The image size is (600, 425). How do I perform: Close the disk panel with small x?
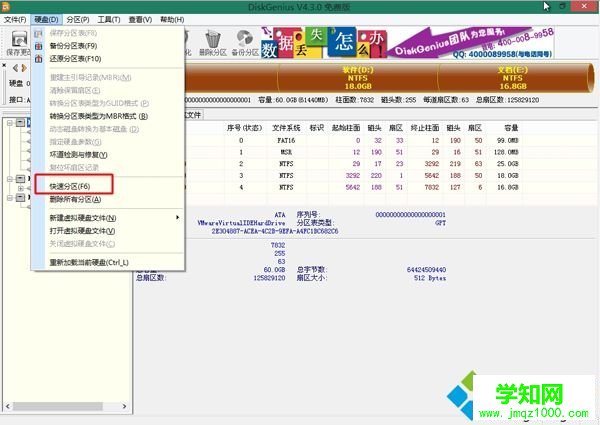(x=4, y=65)
